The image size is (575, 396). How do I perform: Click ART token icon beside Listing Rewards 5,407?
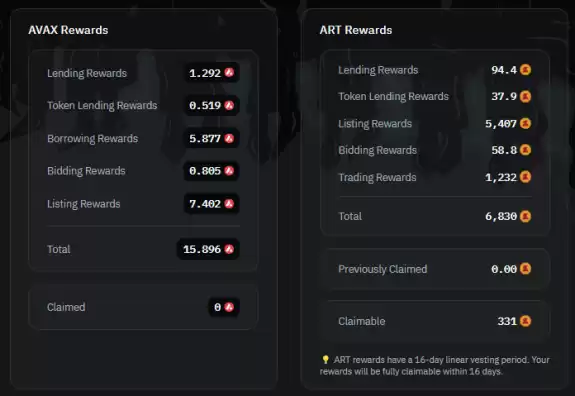pos(525,123)
